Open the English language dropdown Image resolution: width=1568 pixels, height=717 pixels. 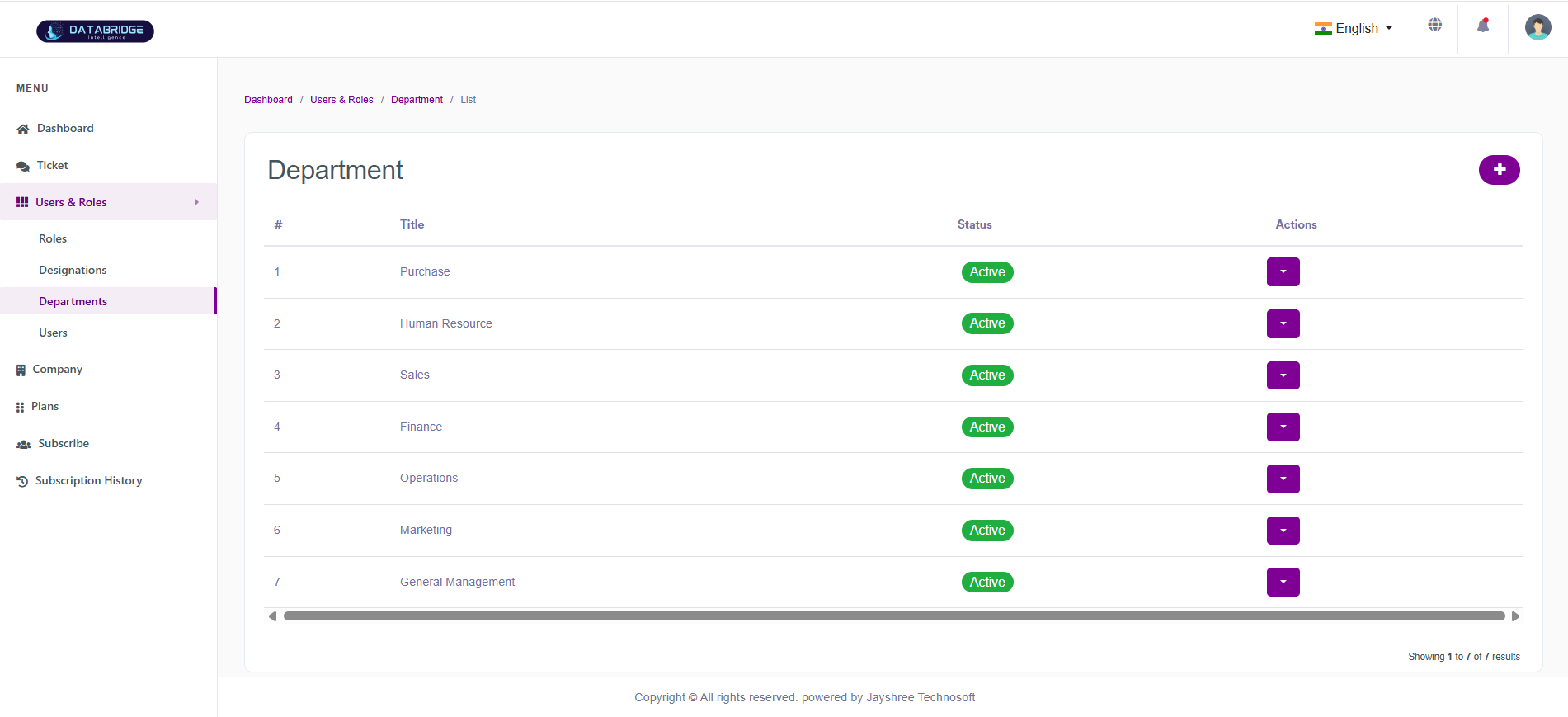(x=1354, y=29)
